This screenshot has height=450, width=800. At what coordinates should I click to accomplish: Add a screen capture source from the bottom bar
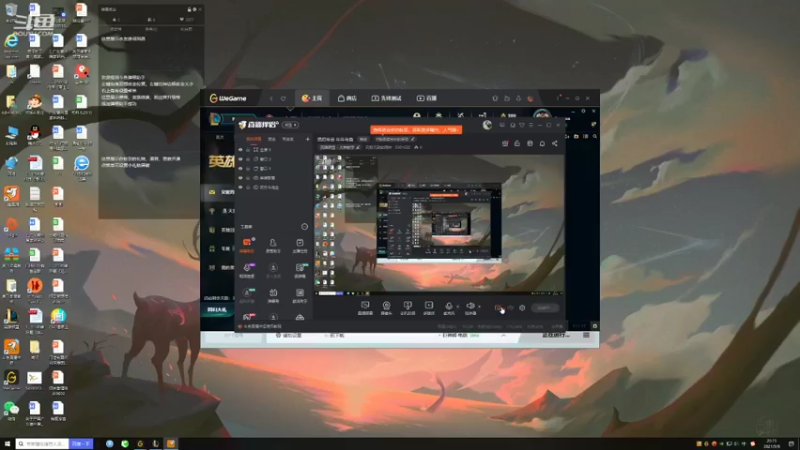click(x=365, y=308)
